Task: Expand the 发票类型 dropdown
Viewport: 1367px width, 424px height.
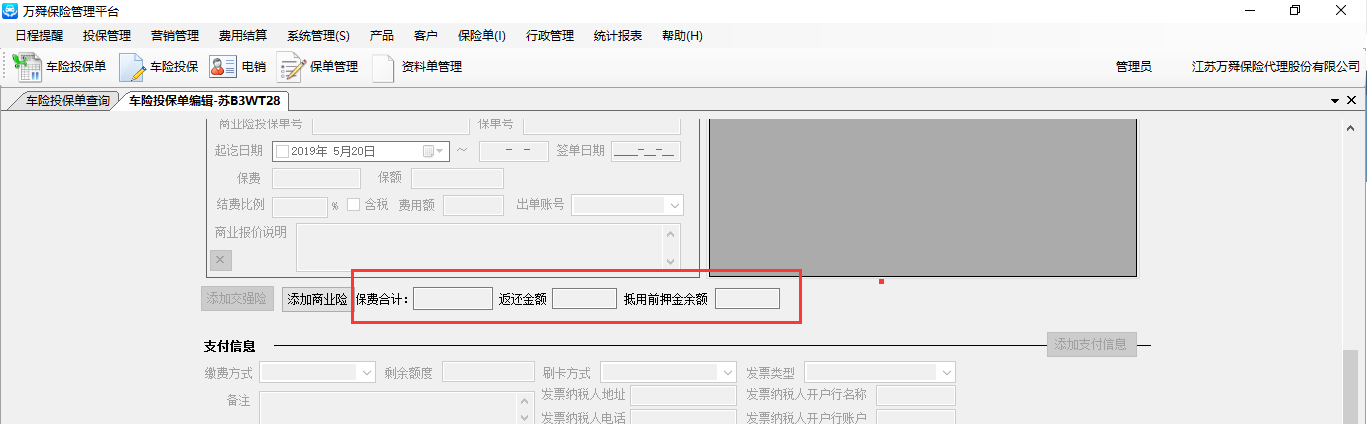Action: coord(946,372)
